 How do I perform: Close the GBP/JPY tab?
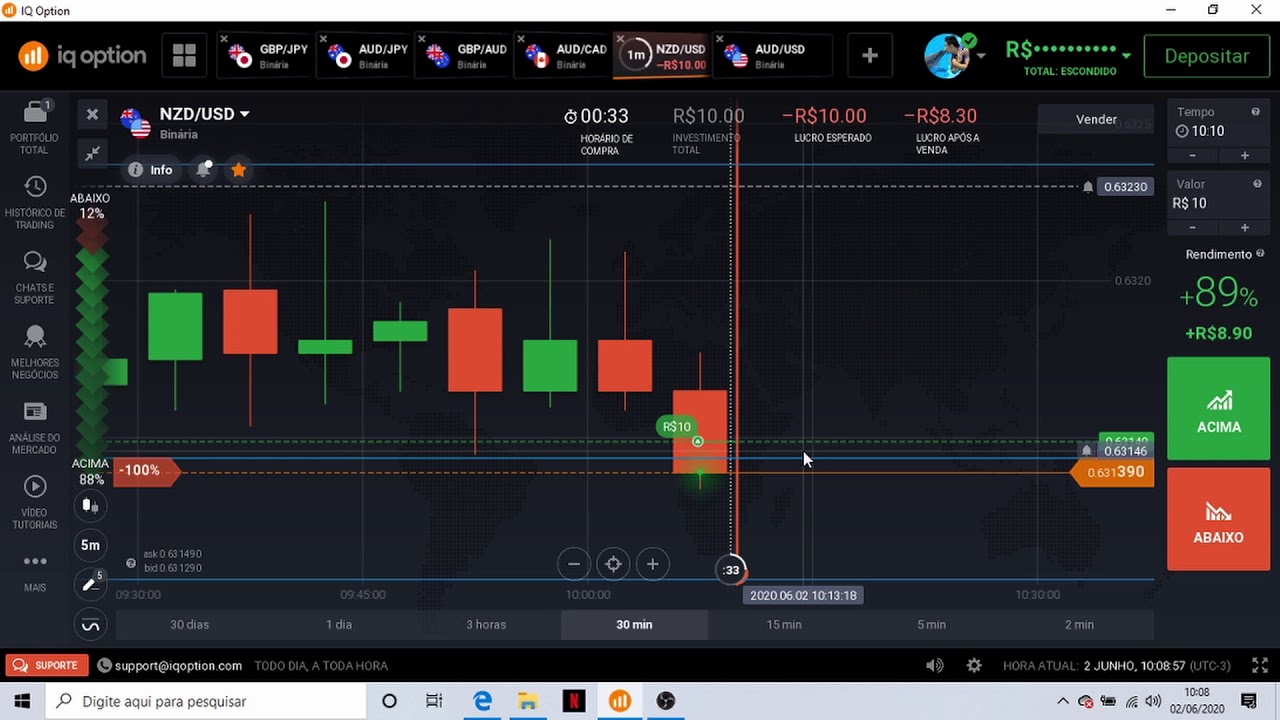coord(224,40)
